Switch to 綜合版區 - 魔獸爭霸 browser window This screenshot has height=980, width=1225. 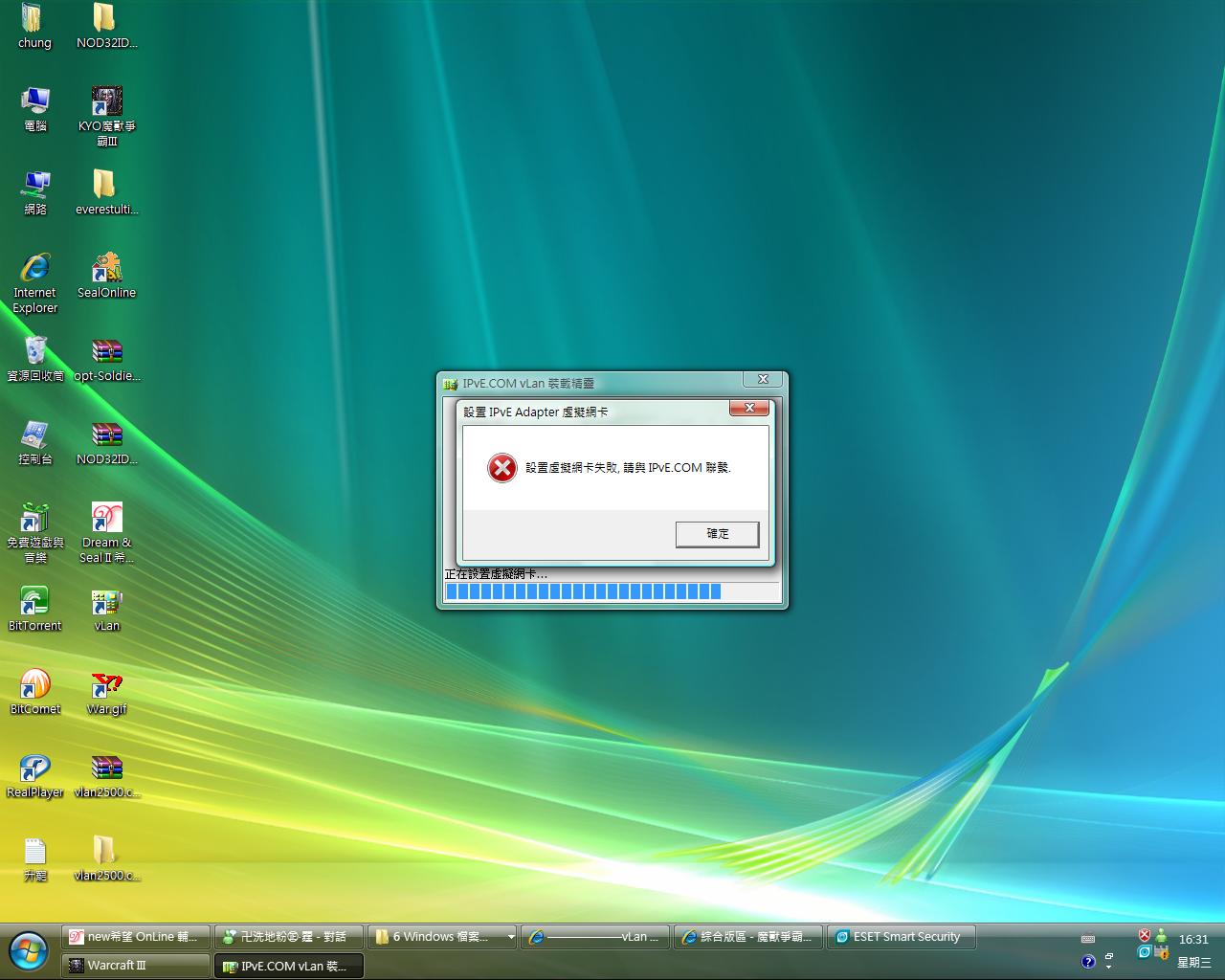click(748, 937)
